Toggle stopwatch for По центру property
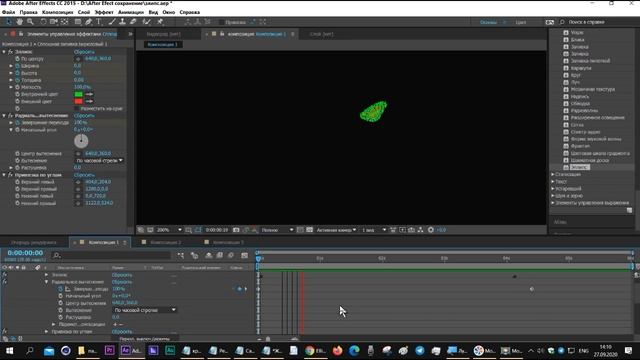Viewport: 640px width, 360px height. coord(17,59)
